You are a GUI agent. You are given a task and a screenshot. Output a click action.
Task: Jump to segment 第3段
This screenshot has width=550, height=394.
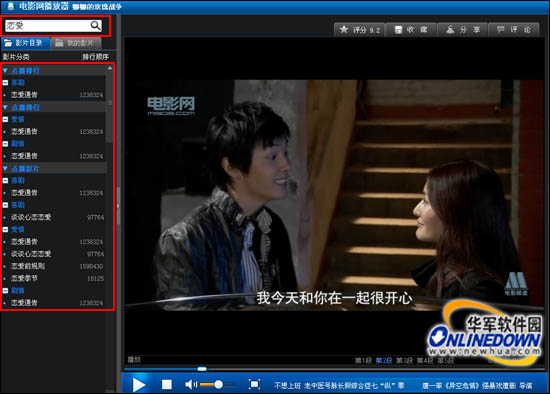tap(404, 361)
